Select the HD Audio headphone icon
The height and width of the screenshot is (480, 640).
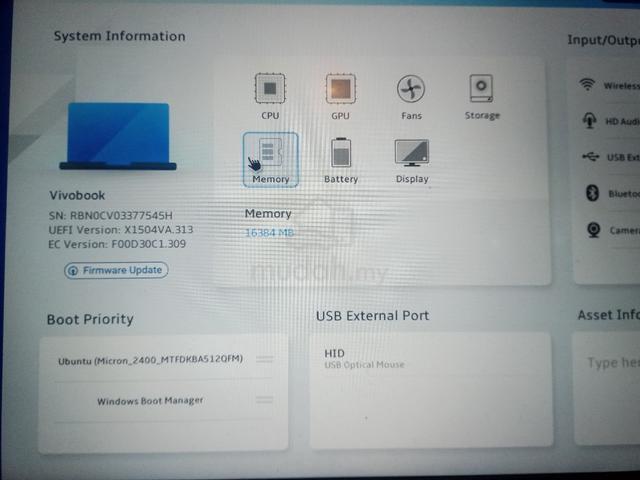pyautogui.click(x=589, y=120)
